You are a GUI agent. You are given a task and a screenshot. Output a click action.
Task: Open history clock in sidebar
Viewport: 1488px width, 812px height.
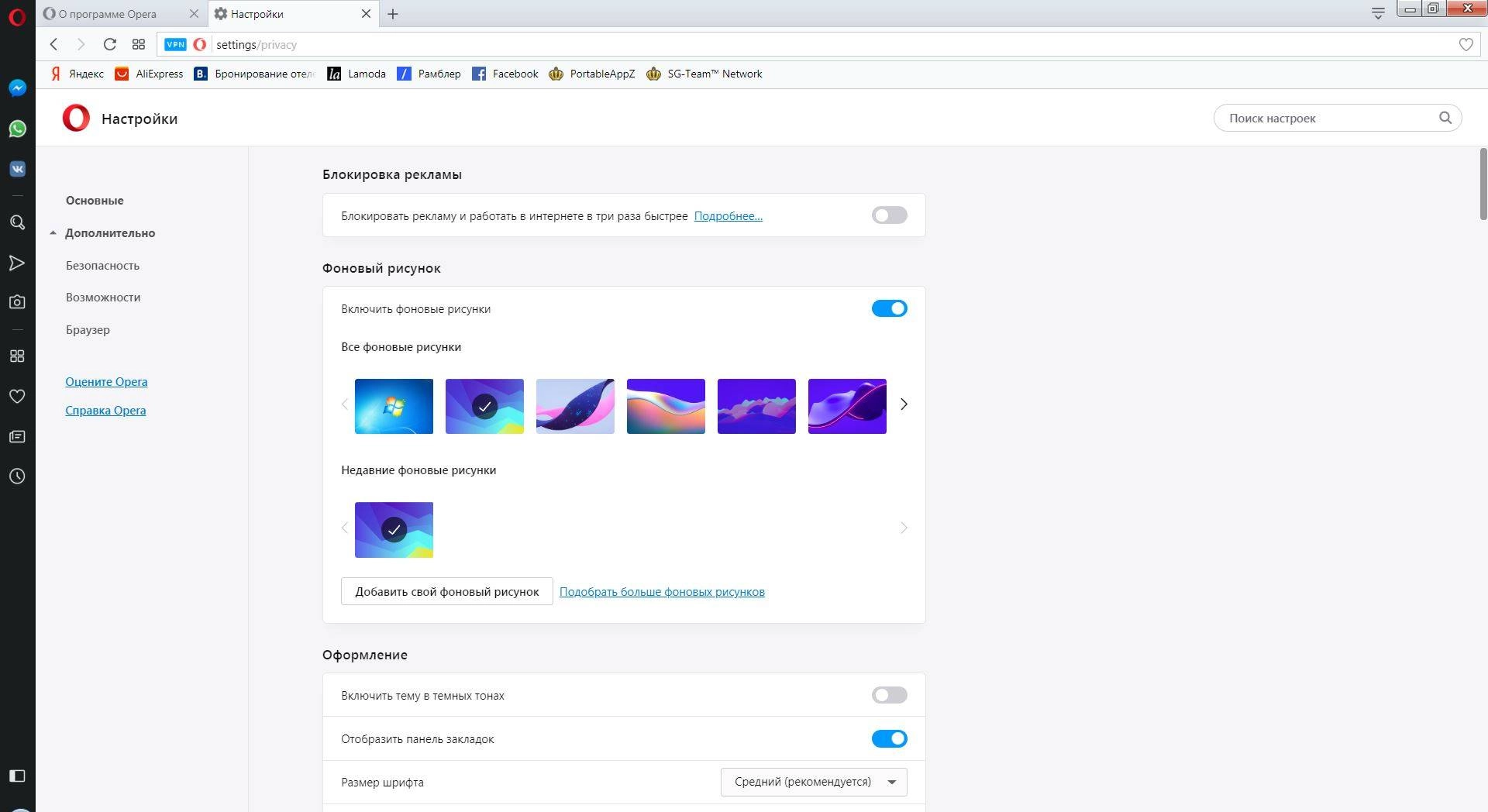17,476
